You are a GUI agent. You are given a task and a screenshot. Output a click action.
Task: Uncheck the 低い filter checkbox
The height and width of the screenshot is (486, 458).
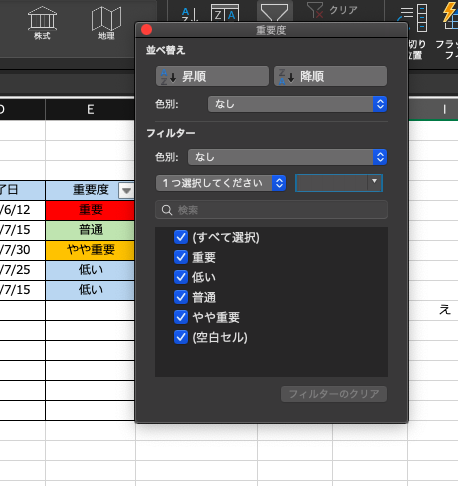click(181, 277)
